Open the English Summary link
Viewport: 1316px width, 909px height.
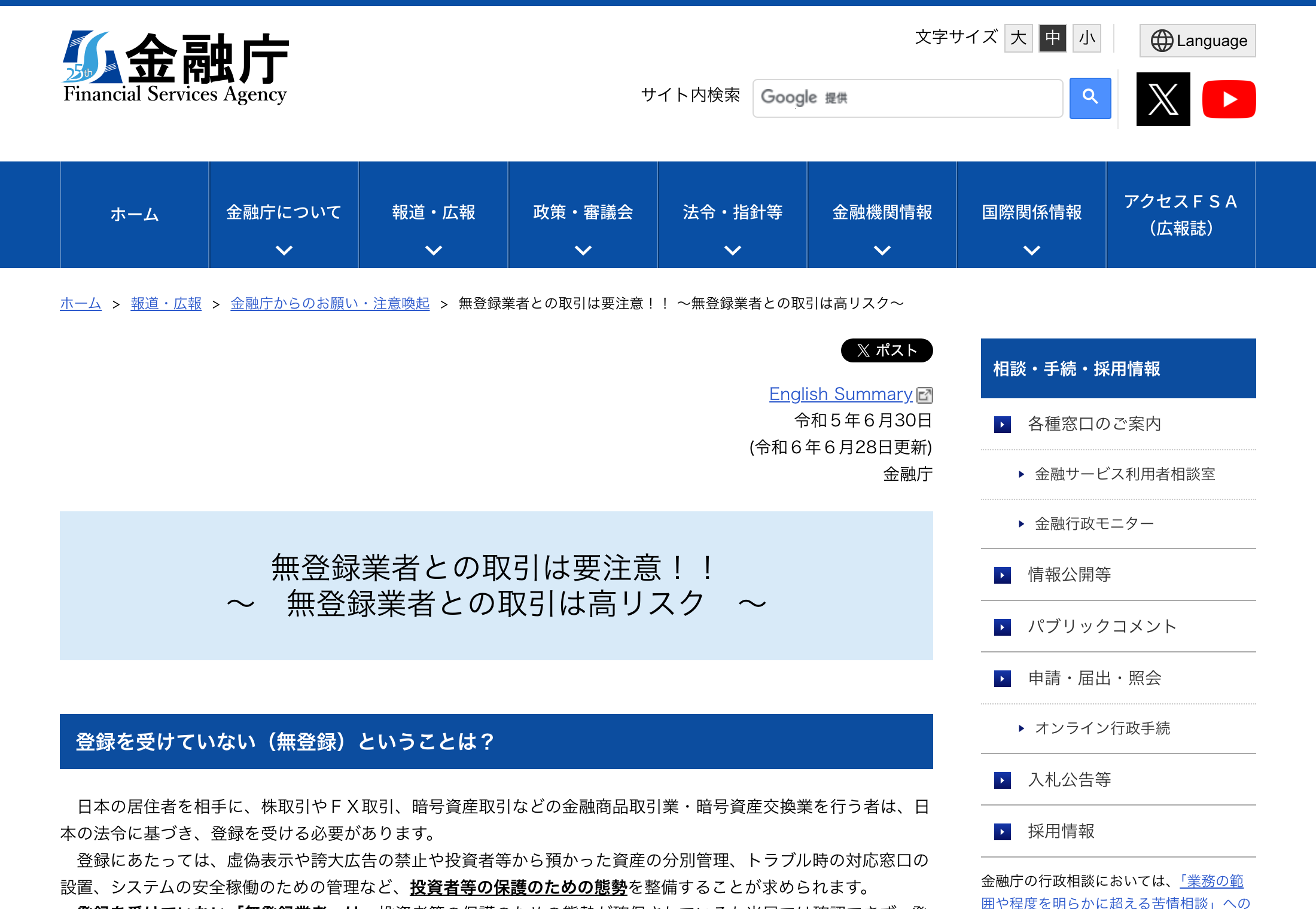point(840,394)
